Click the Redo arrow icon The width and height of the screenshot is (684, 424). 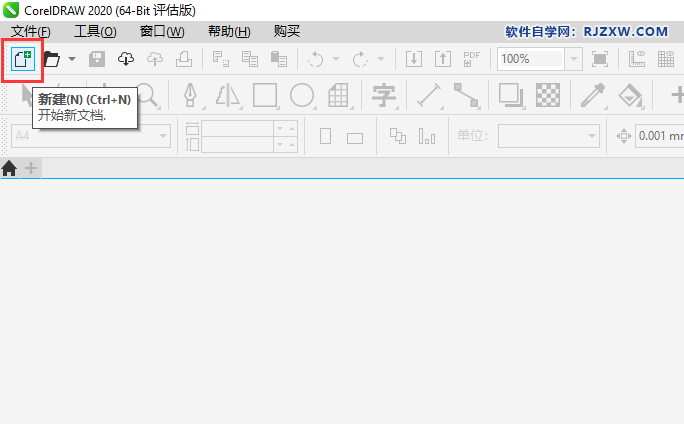click(360, 59)
